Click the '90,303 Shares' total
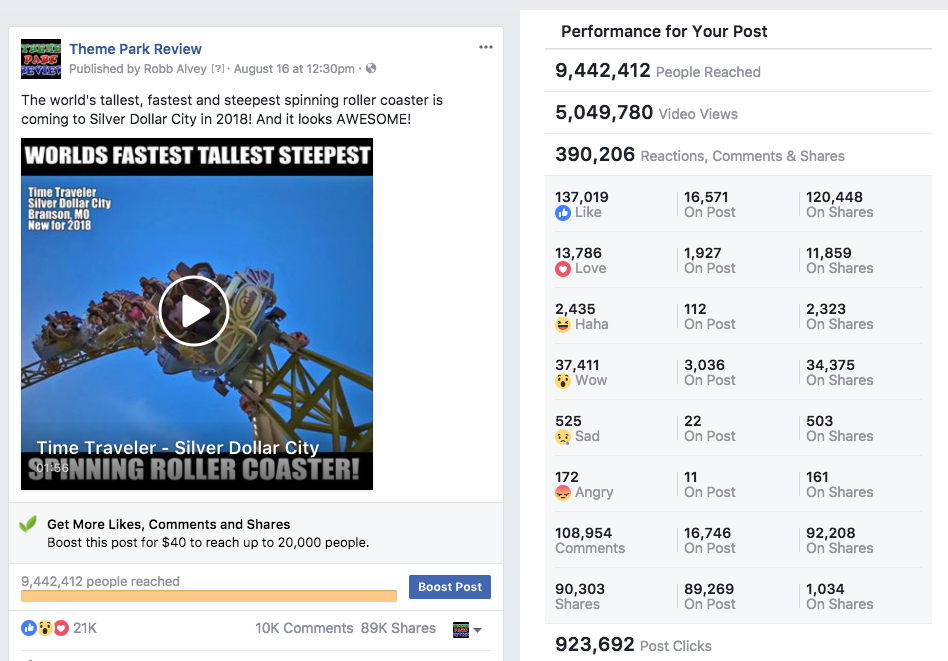The width and height of the screenshot is (948, 661). tap(580, 596)
